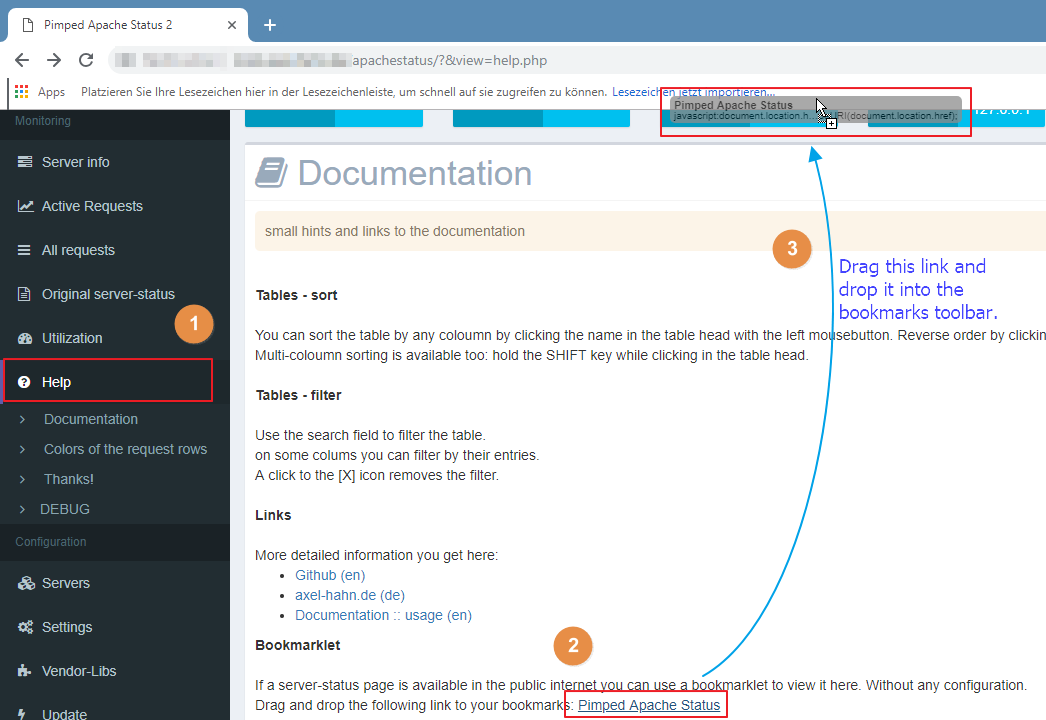
Task: Click the Utilization gauge icon
Action: tap(25, 338)
